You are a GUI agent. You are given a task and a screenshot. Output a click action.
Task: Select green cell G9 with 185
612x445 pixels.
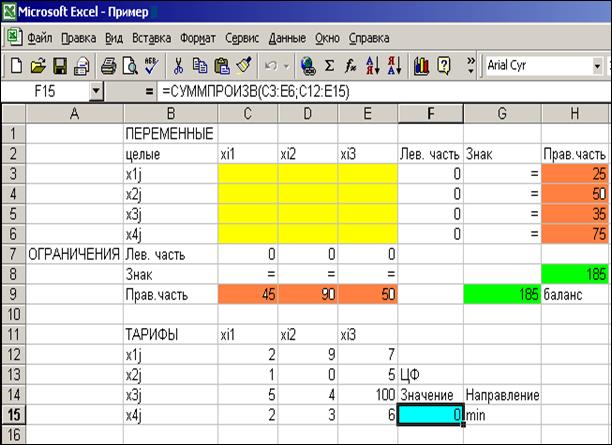(502, 294)
